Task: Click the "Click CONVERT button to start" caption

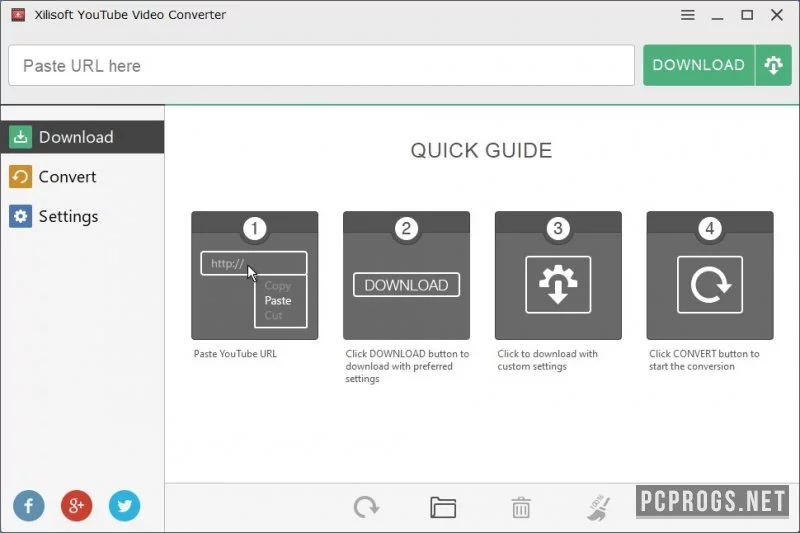Action: pos(704,360)
